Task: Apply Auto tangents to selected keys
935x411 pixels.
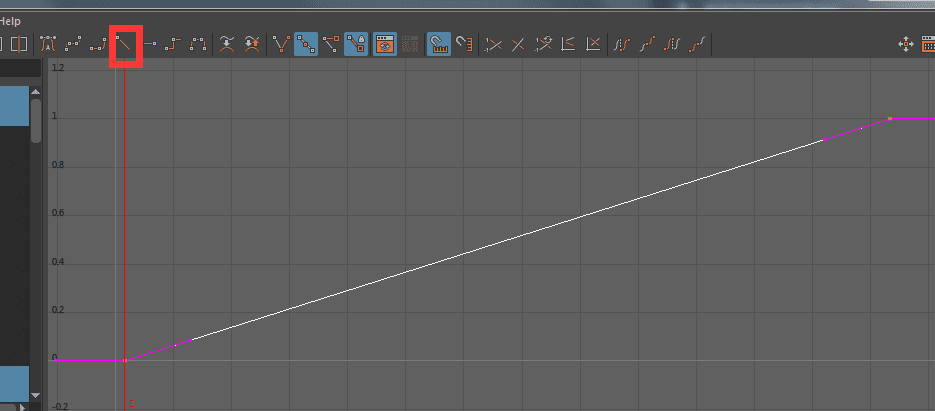Action: (48, 44)
